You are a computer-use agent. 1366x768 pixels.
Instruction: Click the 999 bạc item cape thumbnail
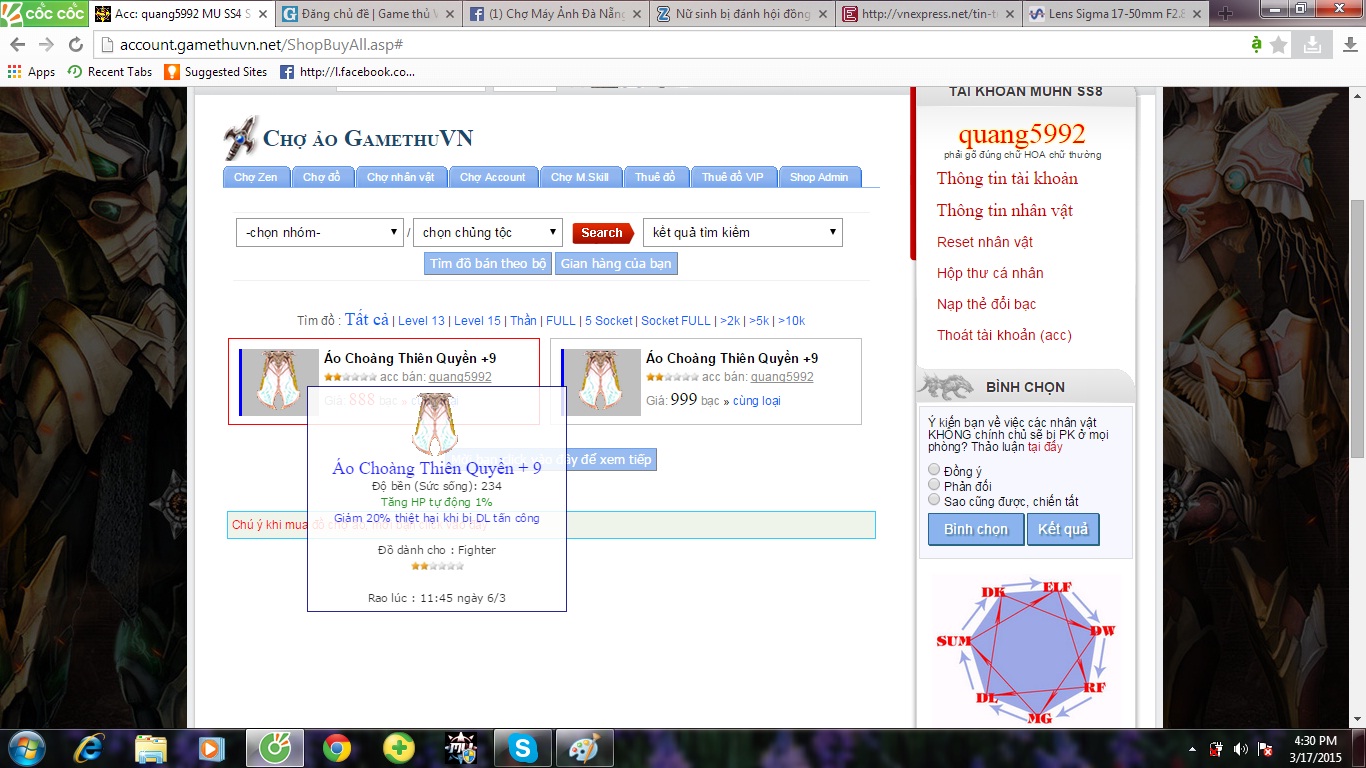click(x=601, y=382)
